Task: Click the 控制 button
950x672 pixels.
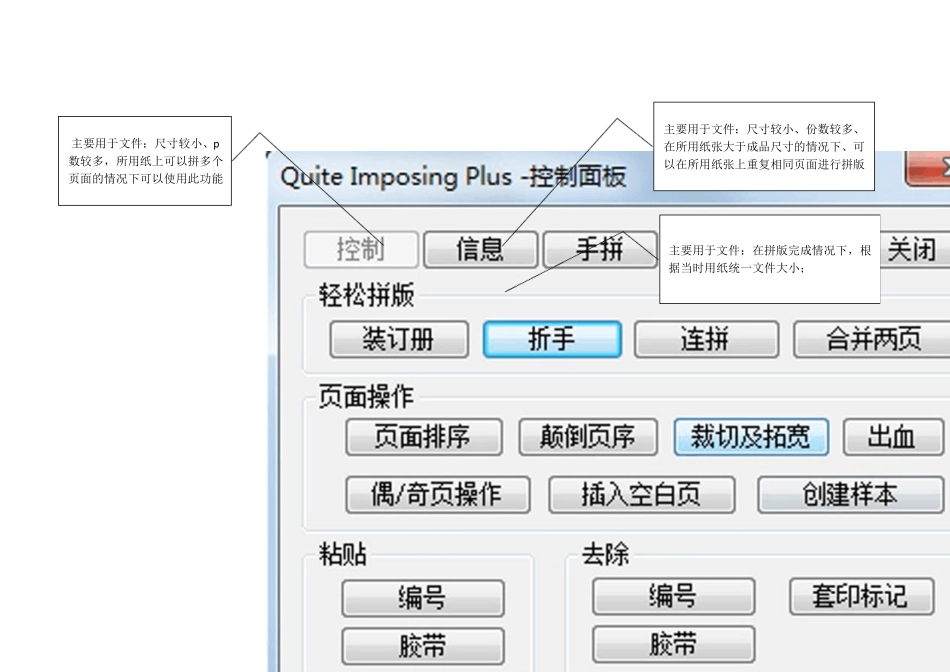Action: tap(361, 249)
